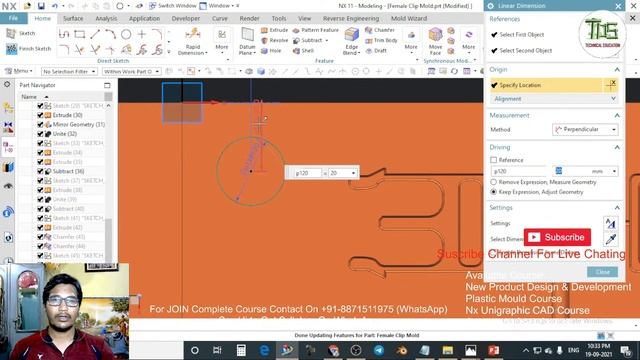Click the Close button in dialog
Image resolution: width=640 pixels, height=360 pixels.
(602, 272)
